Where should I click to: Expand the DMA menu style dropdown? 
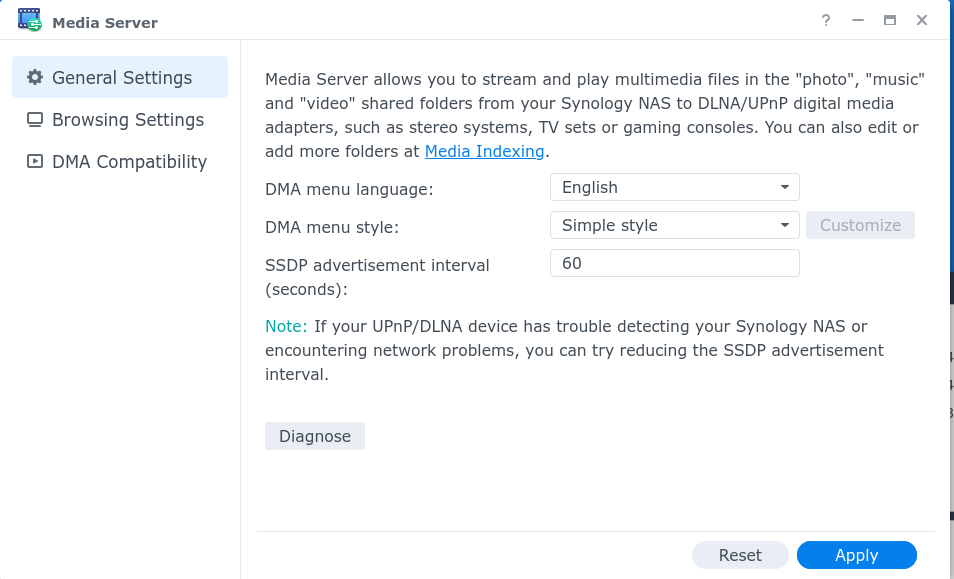coord(674,225)
